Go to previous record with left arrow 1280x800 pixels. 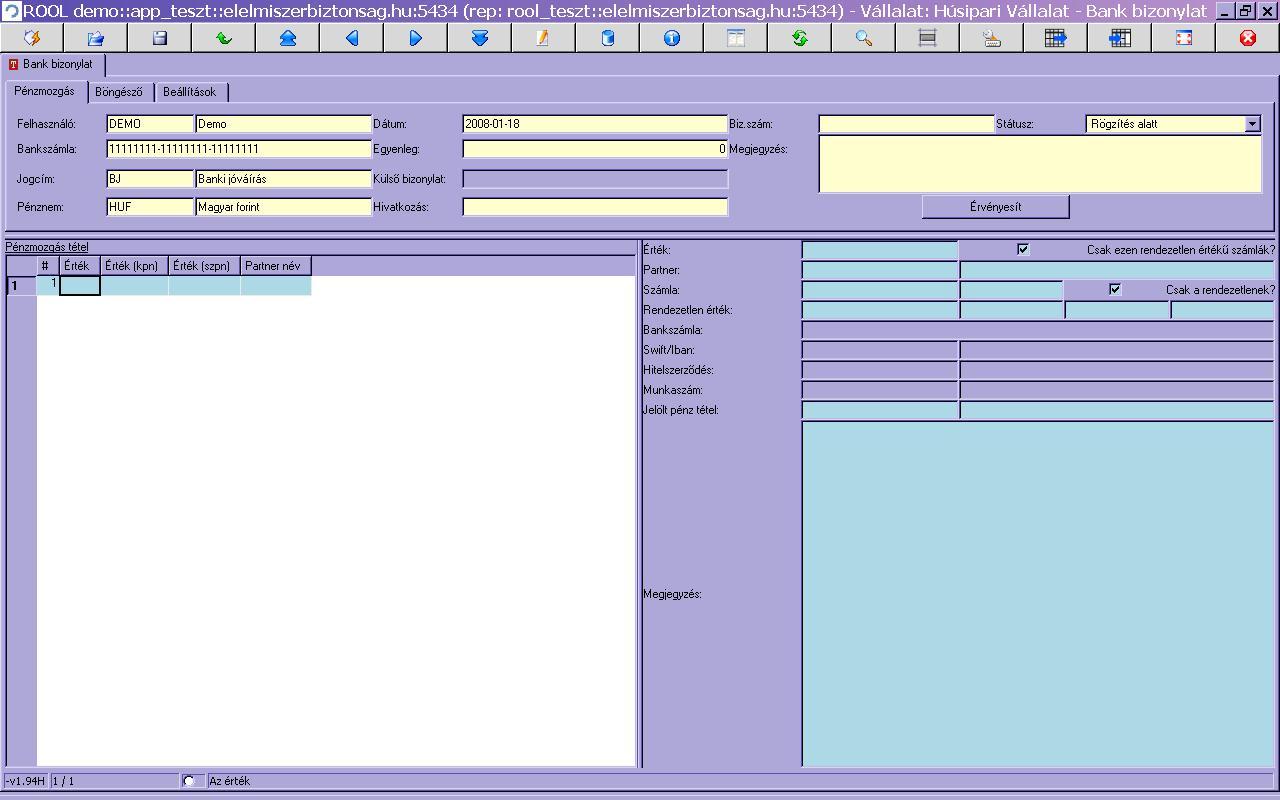[352, 38]
